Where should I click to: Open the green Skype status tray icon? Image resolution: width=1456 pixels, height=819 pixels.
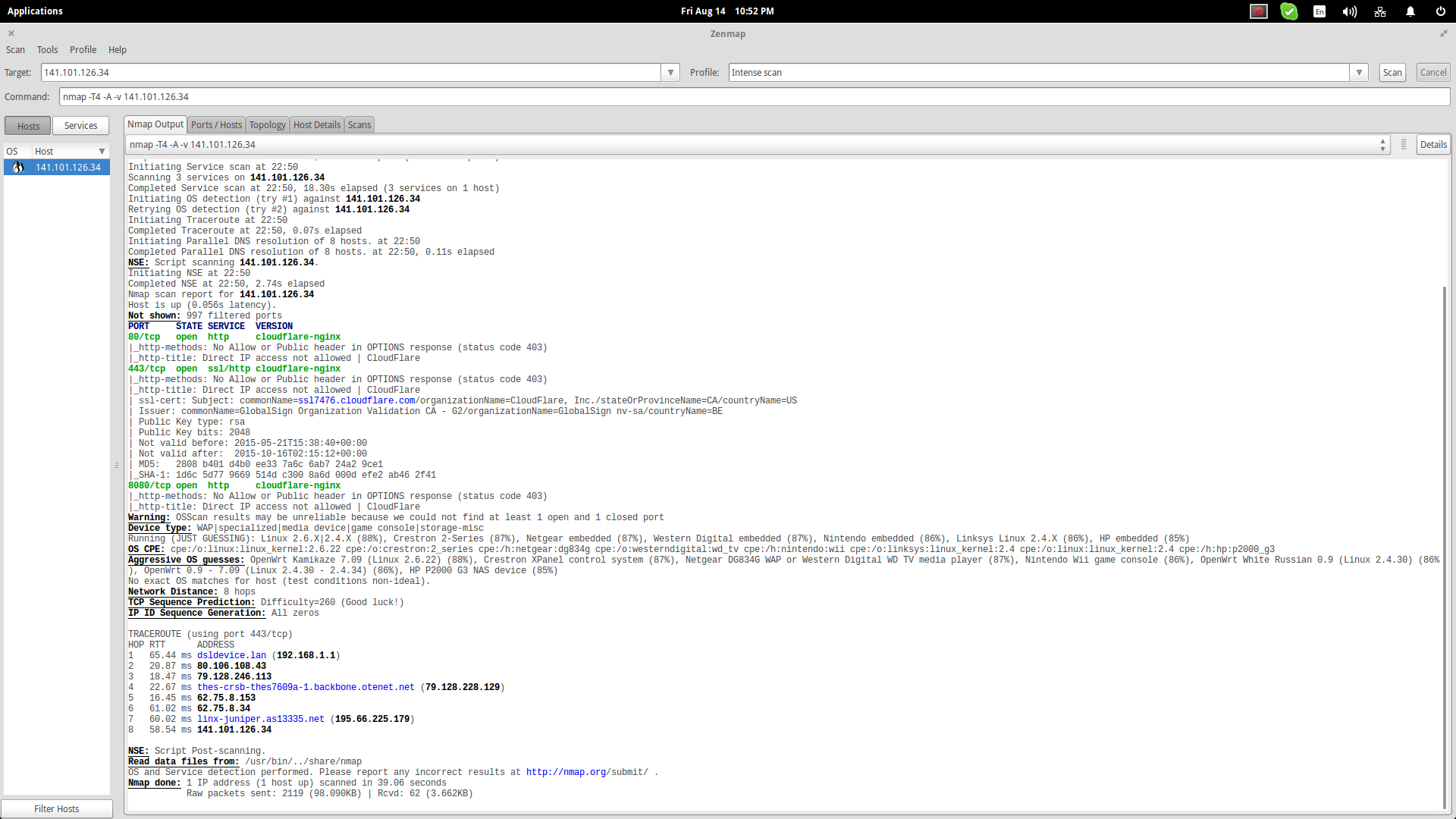[x=1289, y=11]
